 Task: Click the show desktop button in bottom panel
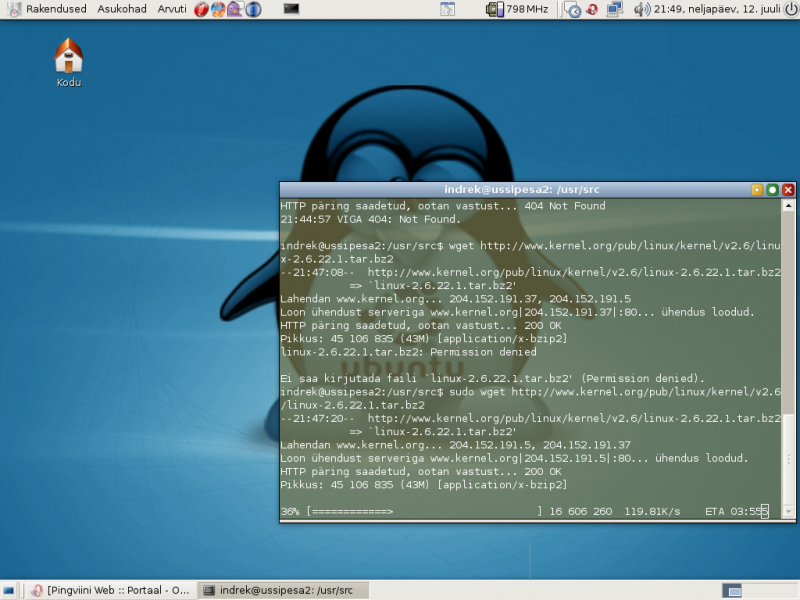[x=9, y=591]
